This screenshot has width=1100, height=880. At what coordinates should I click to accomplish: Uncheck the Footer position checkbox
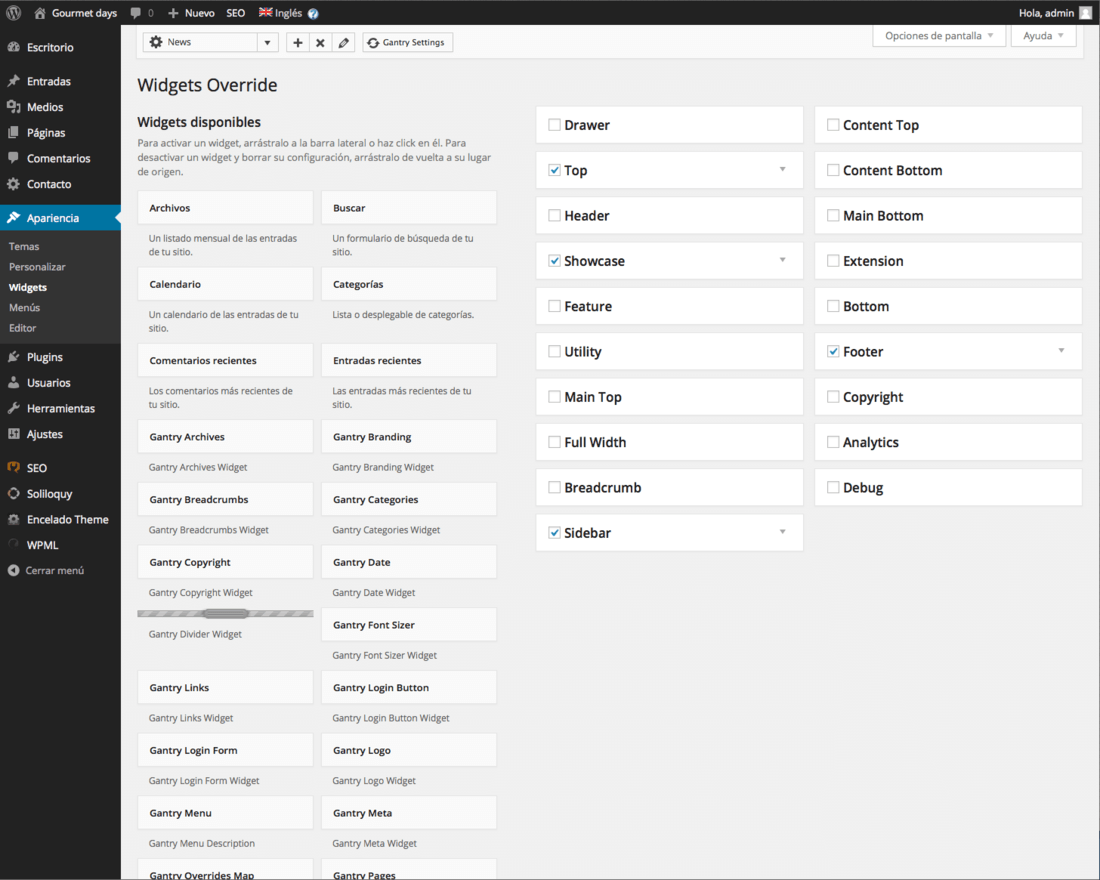833,351
